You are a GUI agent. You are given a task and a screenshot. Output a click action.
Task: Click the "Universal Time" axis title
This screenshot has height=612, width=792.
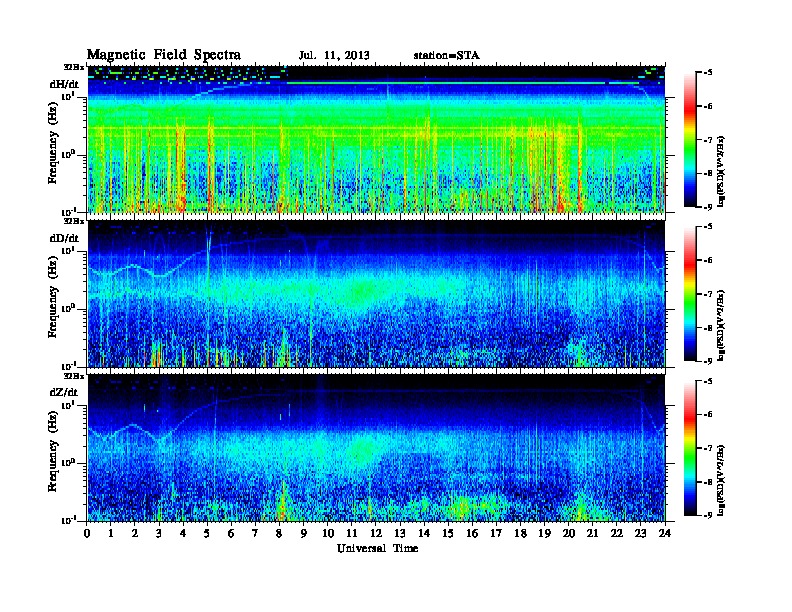(x=377, y=548)
